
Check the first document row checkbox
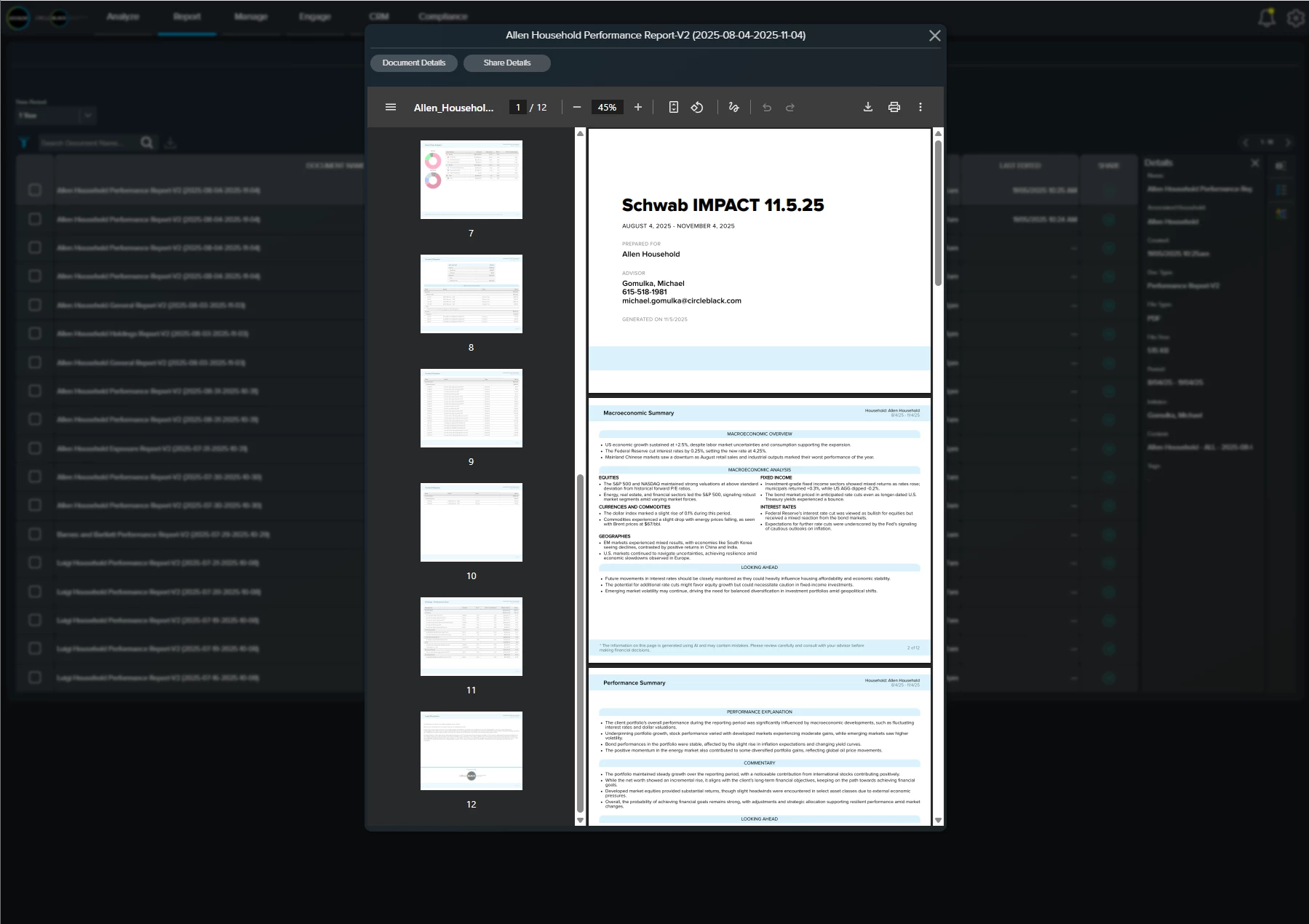click(x=35, y=190)
